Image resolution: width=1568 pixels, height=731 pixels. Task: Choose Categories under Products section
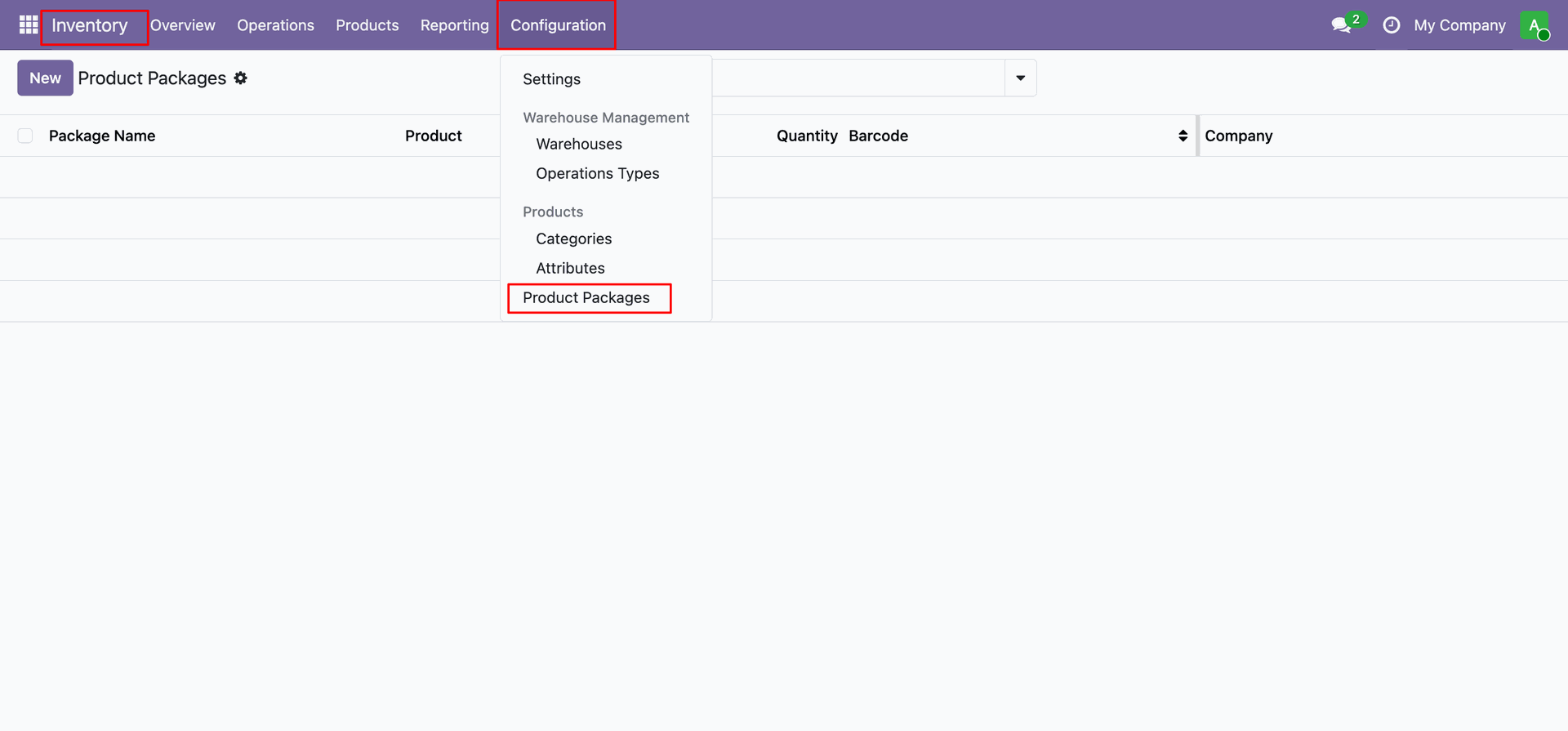(x=574, y=238)
